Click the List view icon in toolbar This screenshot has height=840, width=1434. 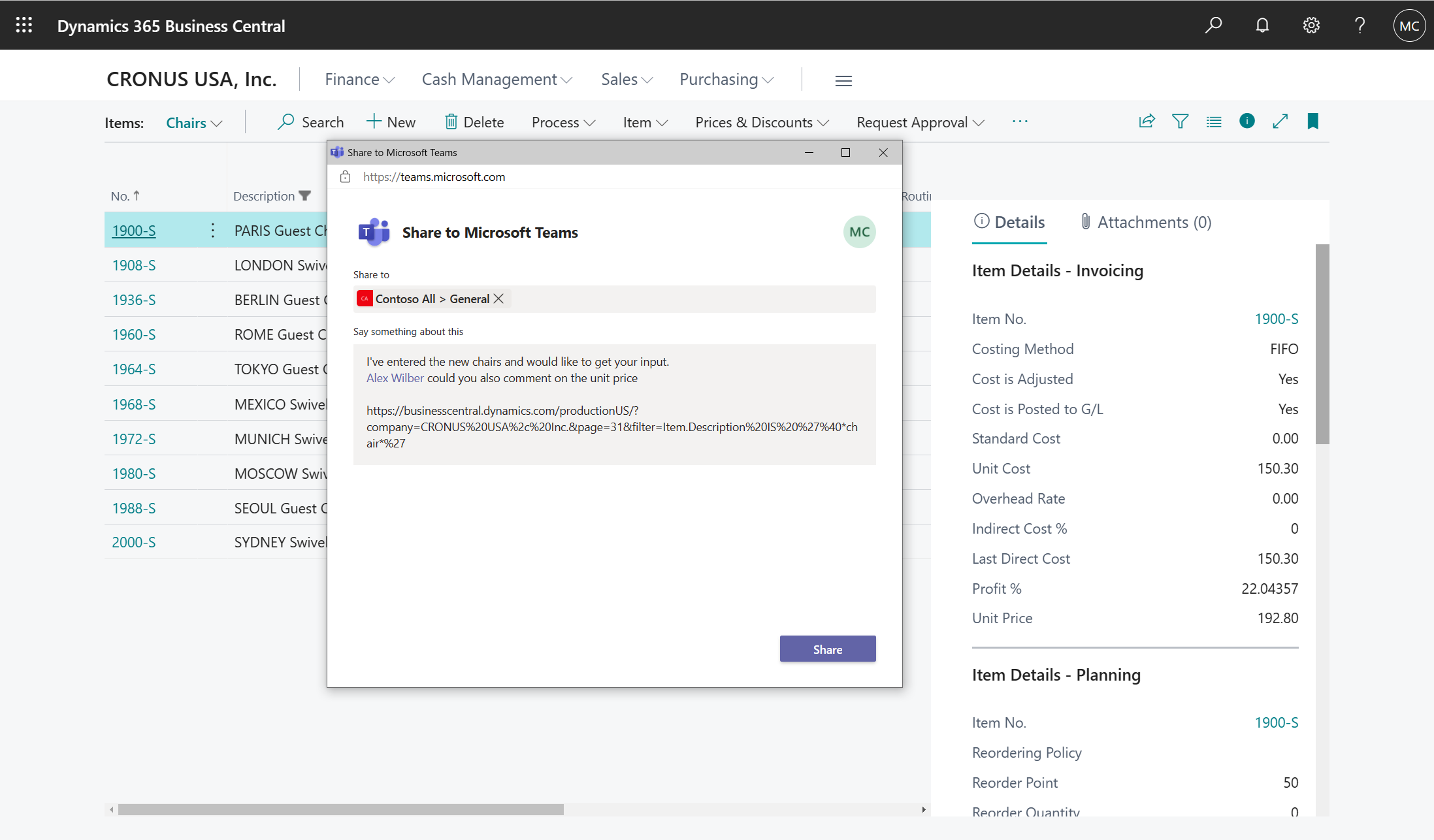point(1213,121)
